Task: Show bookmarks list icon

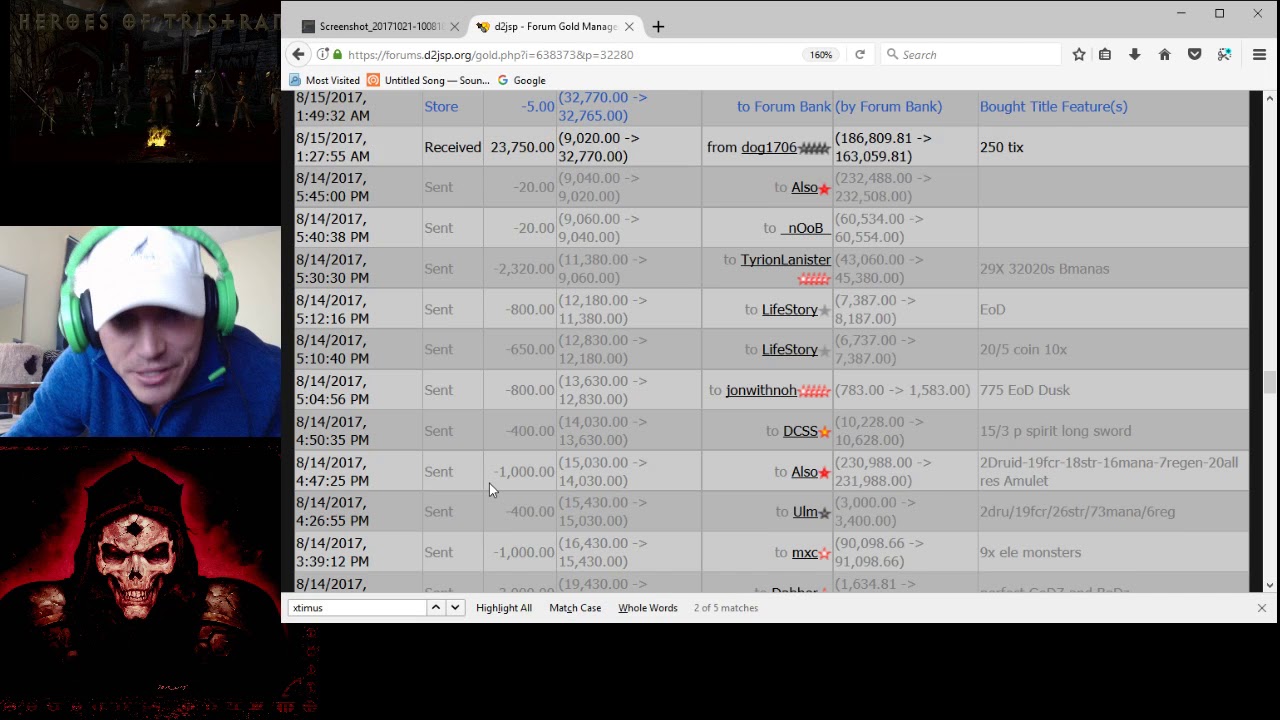Action: pyautogui.click(x=1105, y=55)
